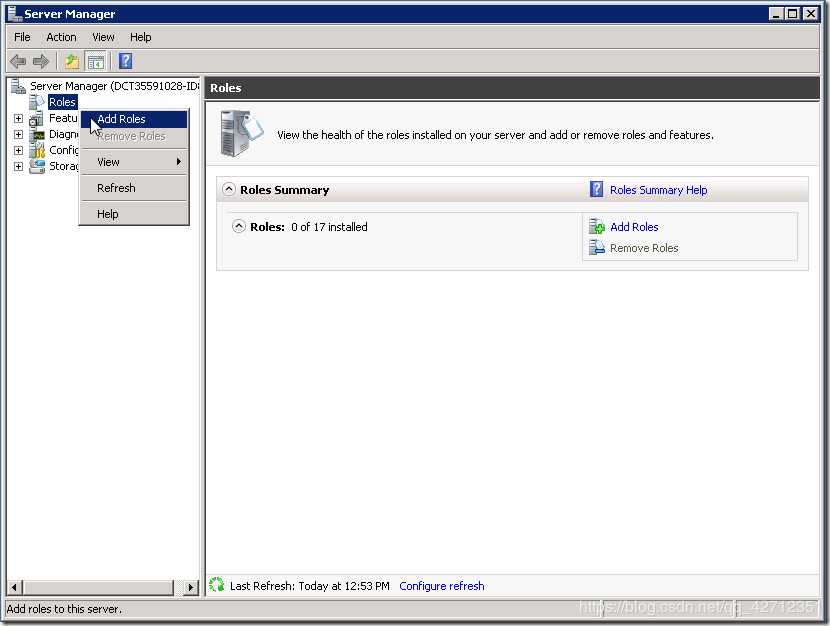Click the Forward arrow toolbar icon

tap(41, 61)
